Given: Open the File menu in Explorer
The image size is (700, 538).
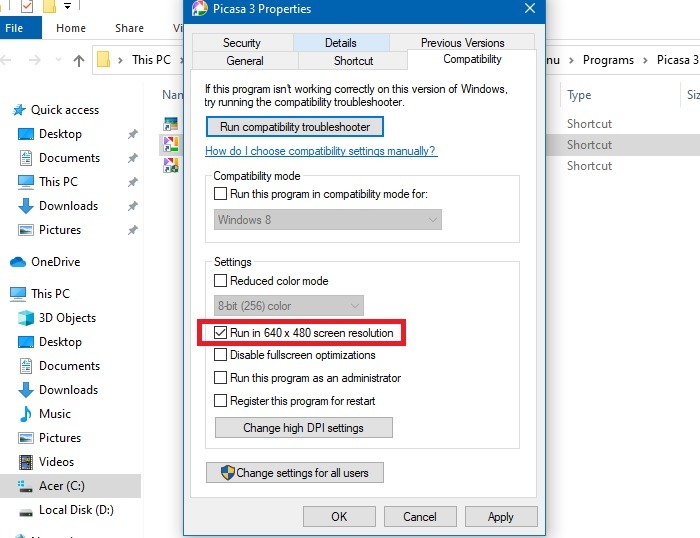Looking at the screenshot, I should (x=21, y=28).
